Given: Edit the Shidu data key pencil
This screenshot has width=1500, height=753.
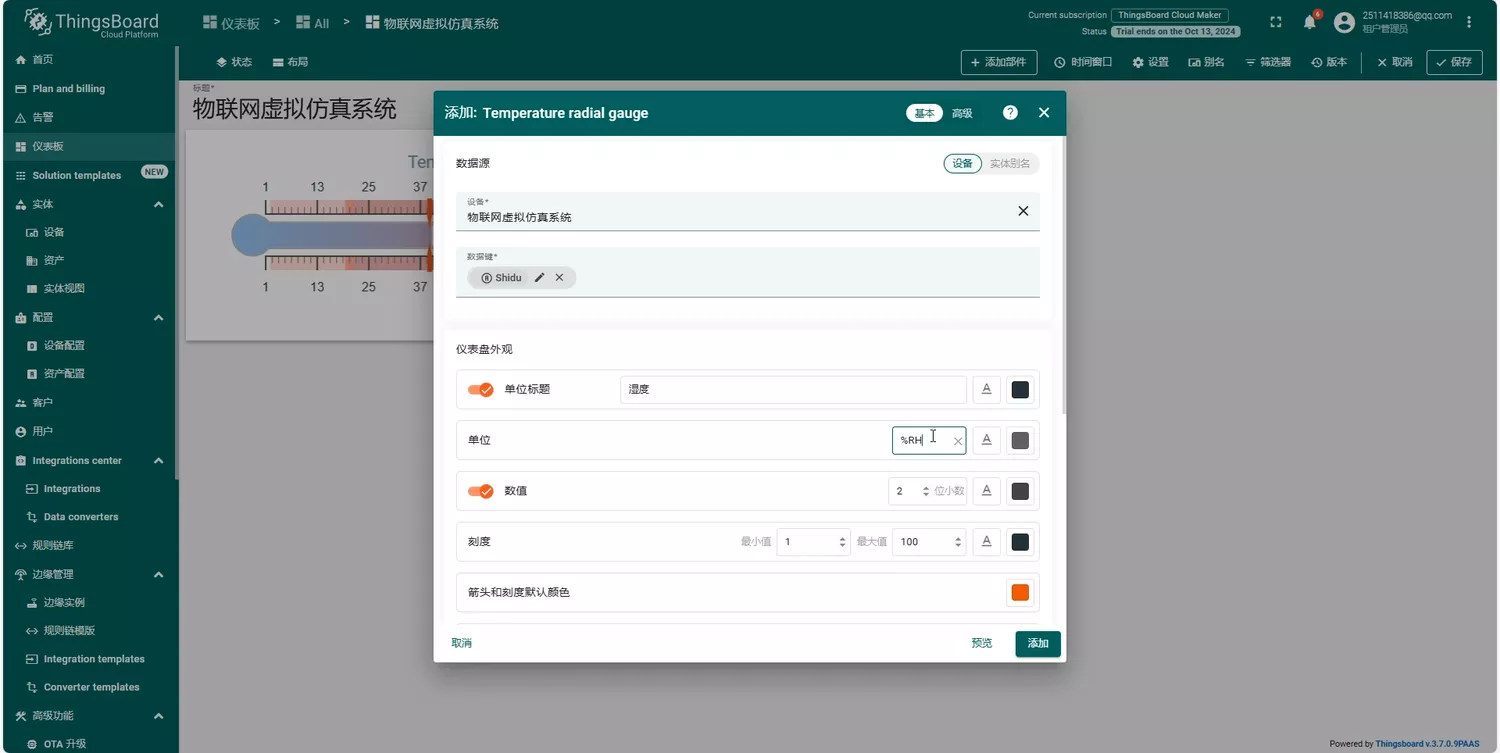Looking at the screenshot, I should point(540,278).
